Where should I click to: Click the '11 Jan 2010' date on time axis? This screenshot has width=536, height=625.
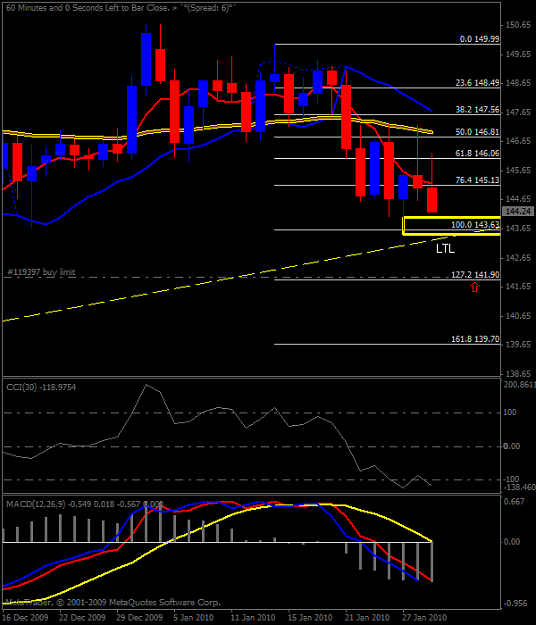coord(253,617)
